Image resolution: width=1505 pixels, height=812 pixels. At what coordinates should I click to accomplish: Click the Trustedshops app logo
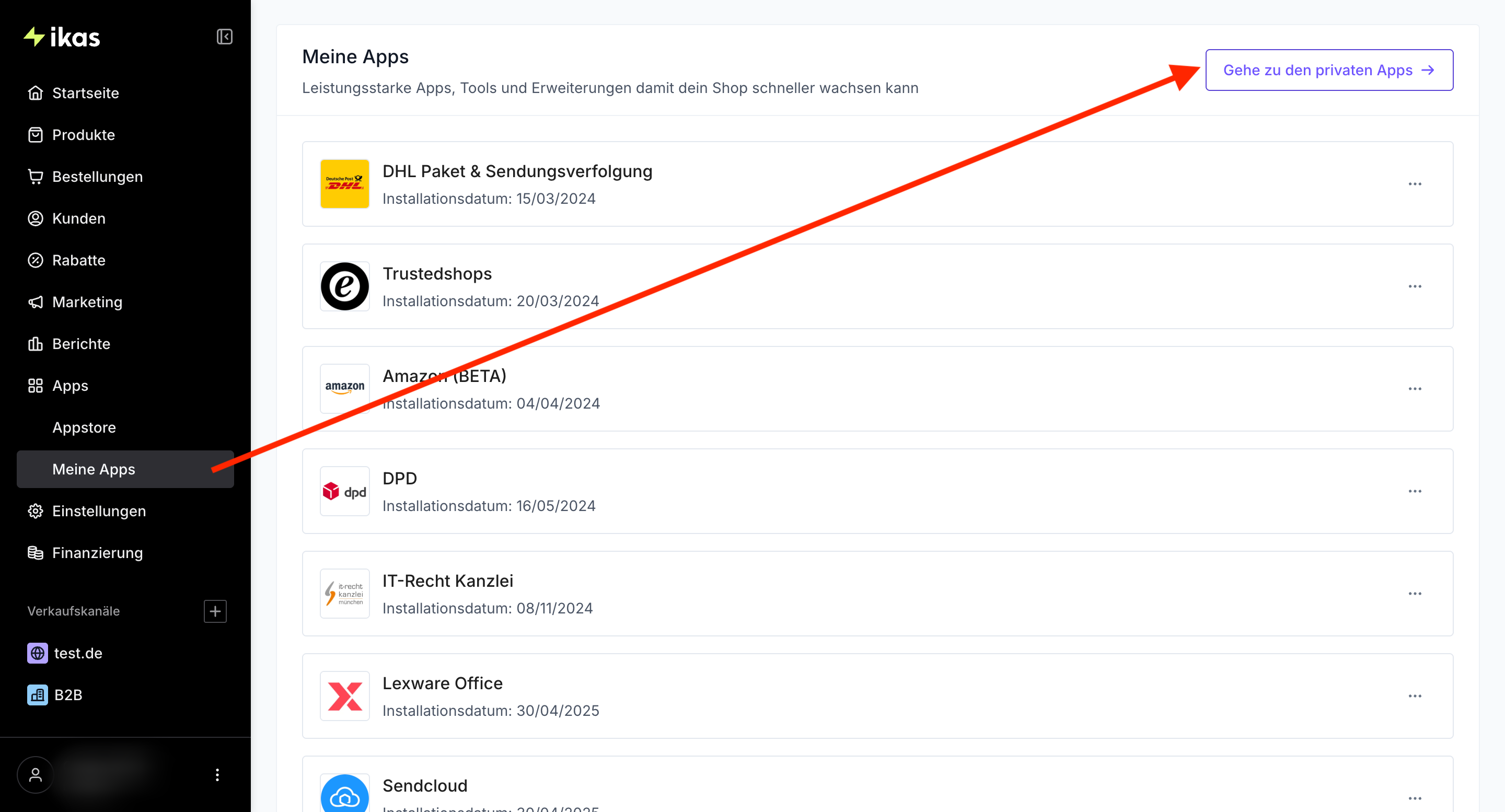(345, 286)
